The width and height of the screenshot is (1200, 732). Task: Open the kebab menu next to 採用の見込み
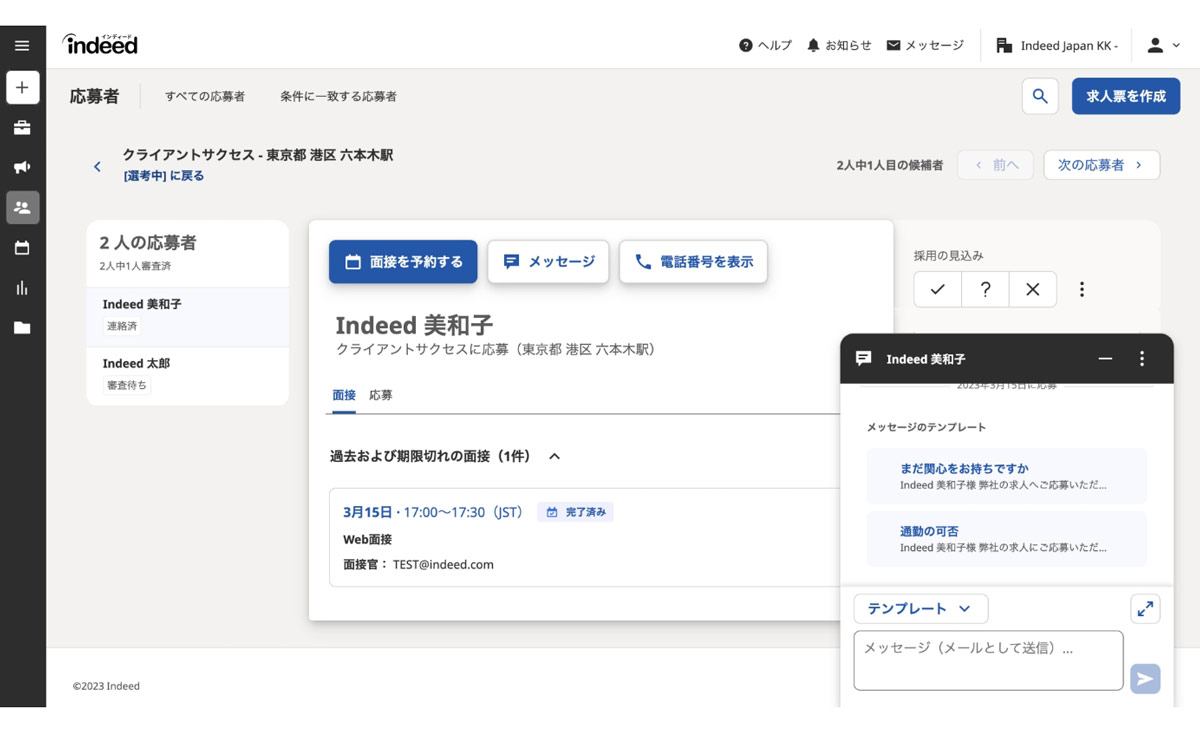pos(1082,289)
